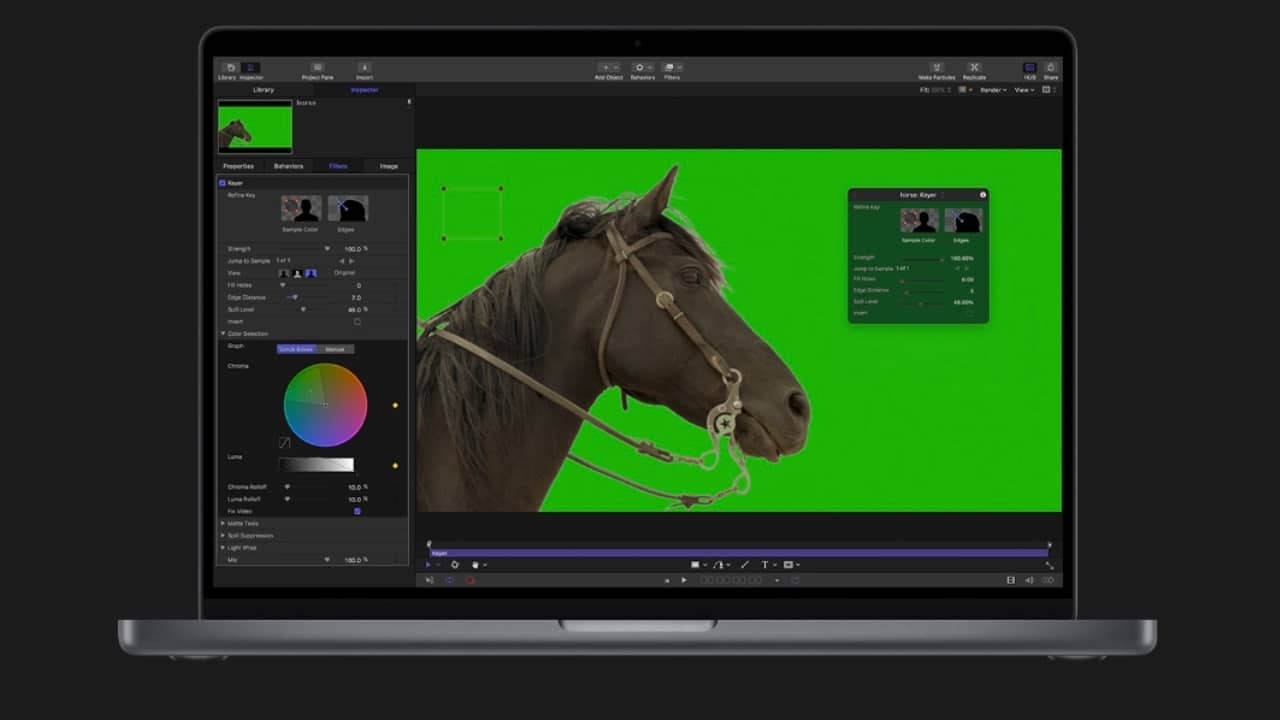Click the Import toolbar icon
The width and height of the screenshot is (1280, 720).
(364, 67)
